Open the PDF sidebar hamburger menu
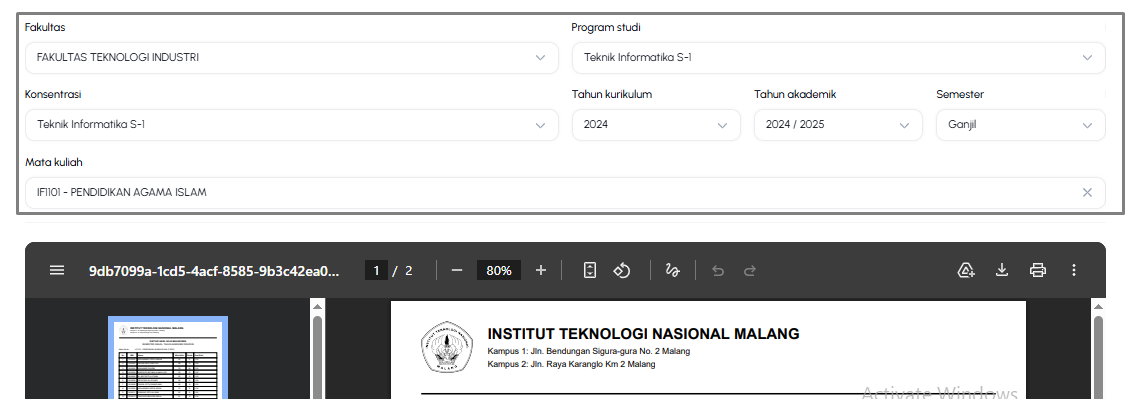Viewport: 1132px width, 399px height. (57, 271)
